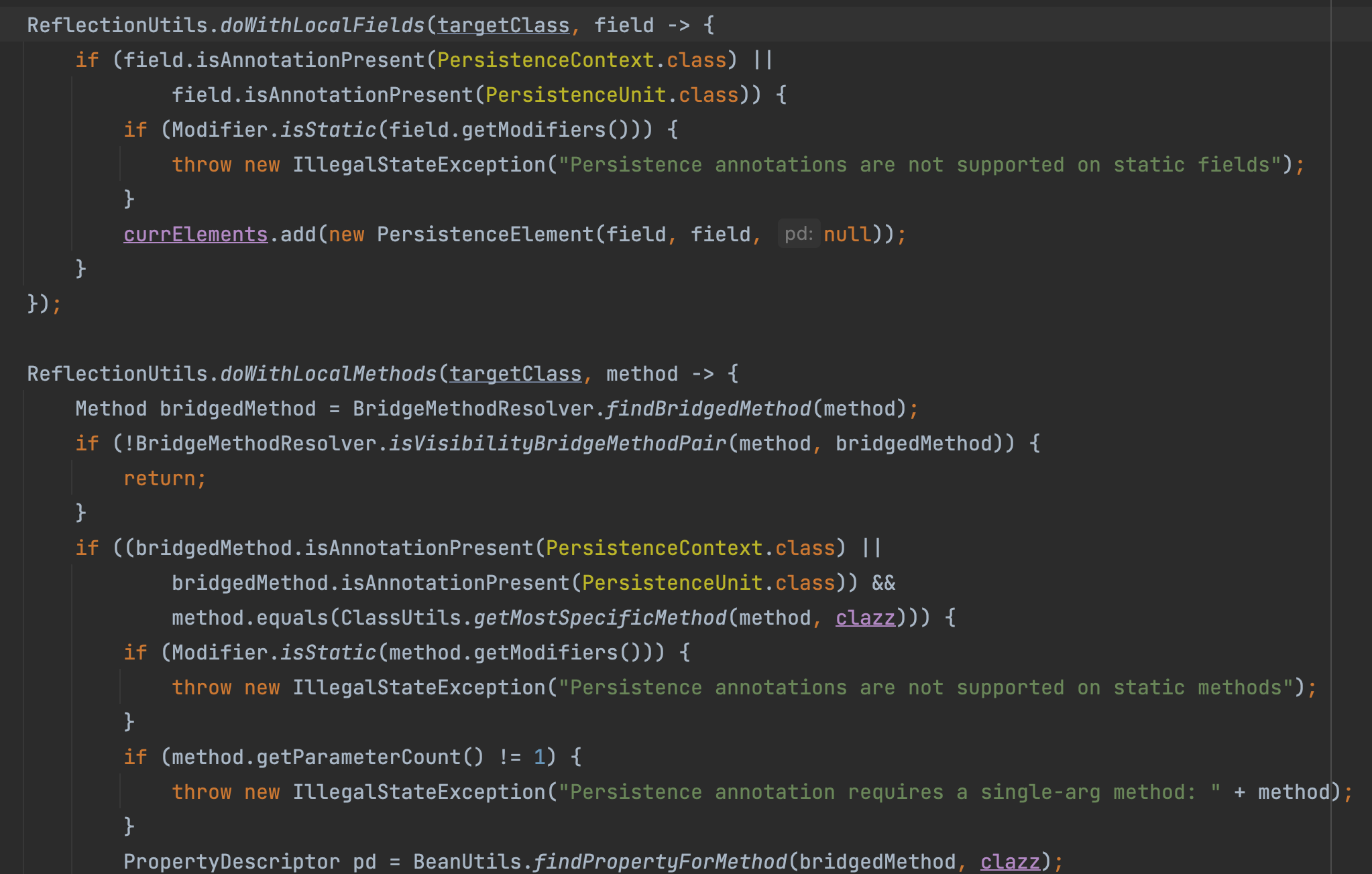Click the PropertyDescriptor type name
1372x874 pixels.
231,861
